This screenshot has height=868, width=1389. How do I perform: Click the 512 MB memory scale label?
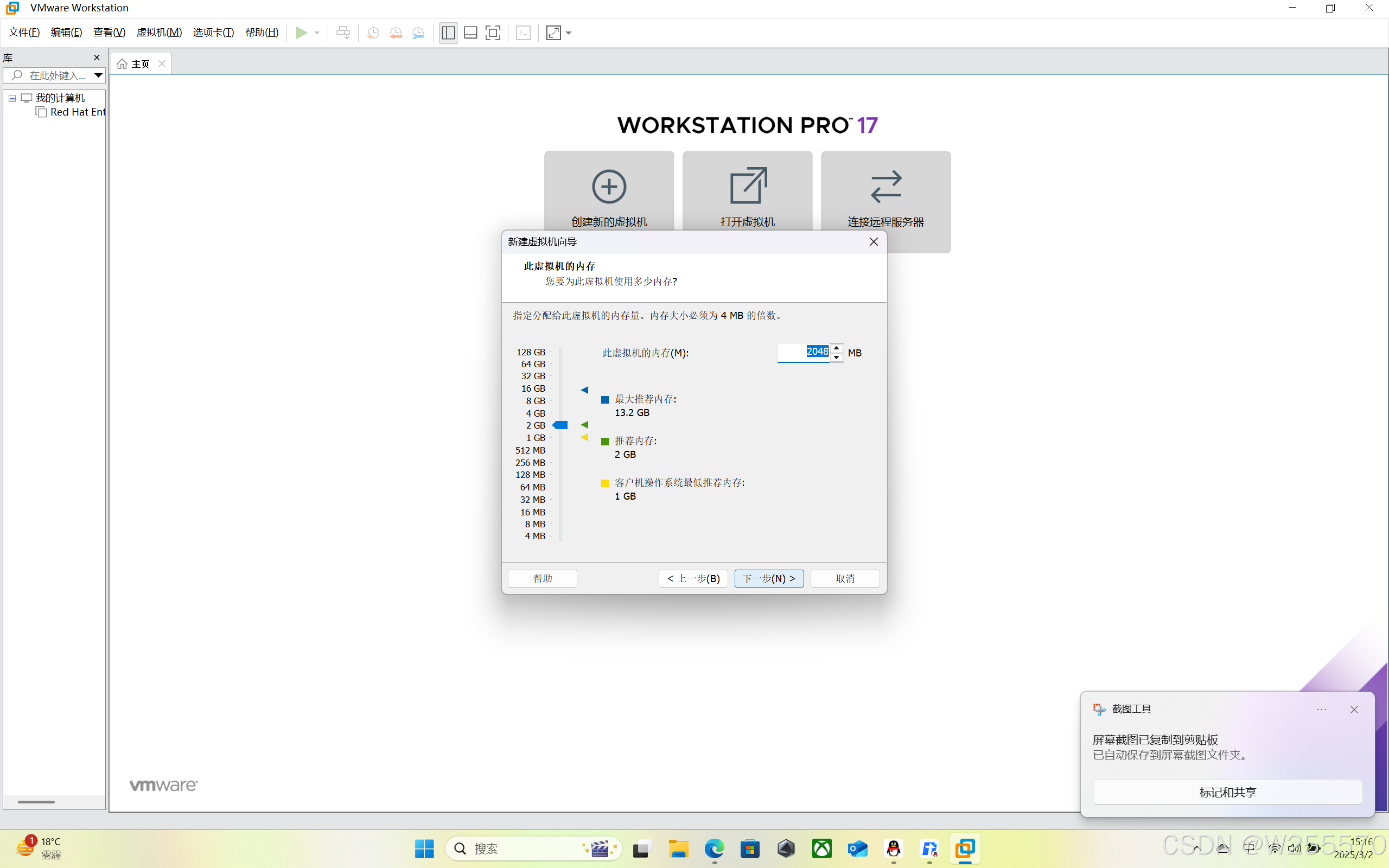[x=530, y=450]
